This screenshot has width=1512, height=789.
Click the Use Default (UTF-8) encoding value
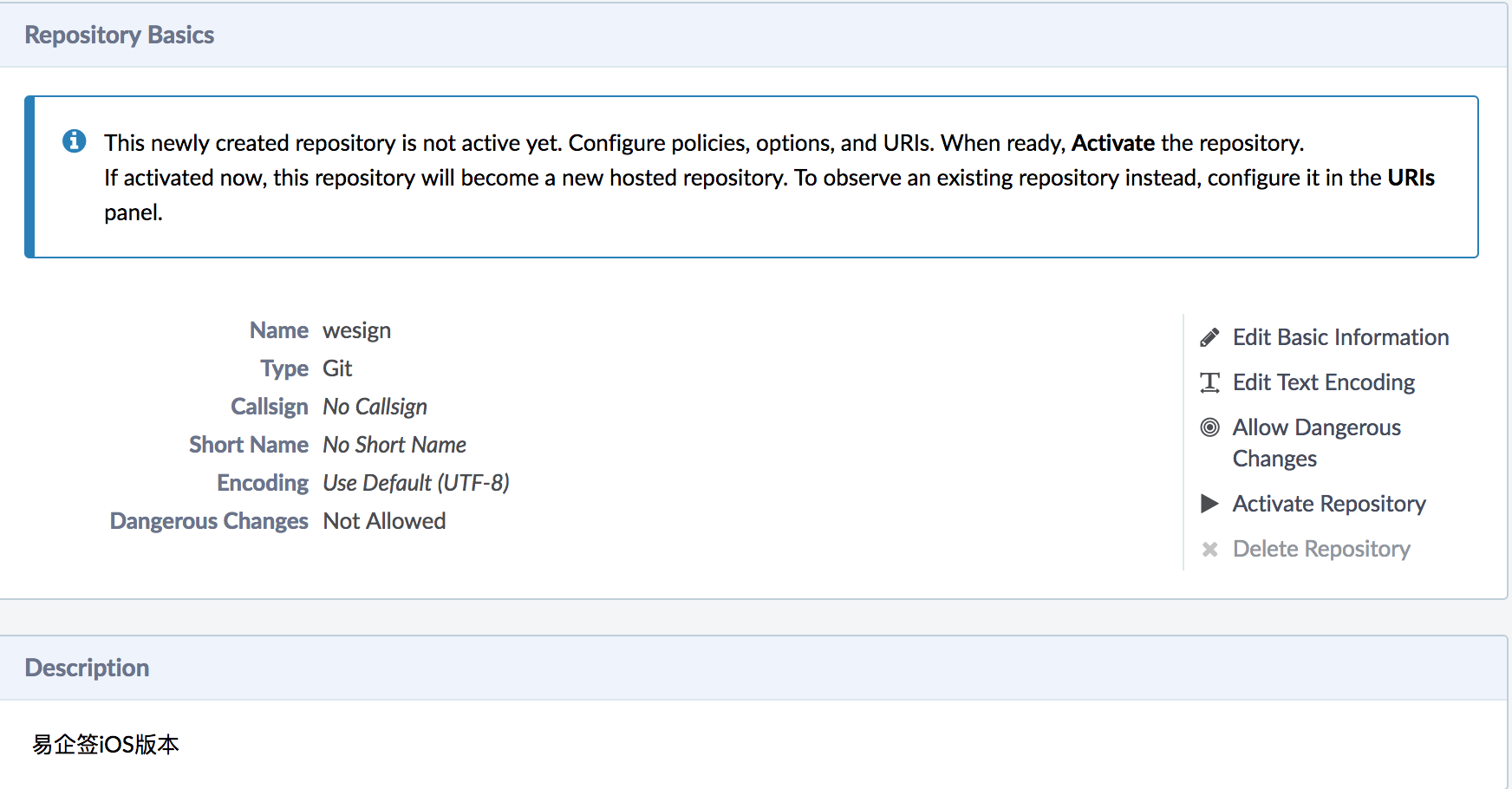click(x=415, y=483)
